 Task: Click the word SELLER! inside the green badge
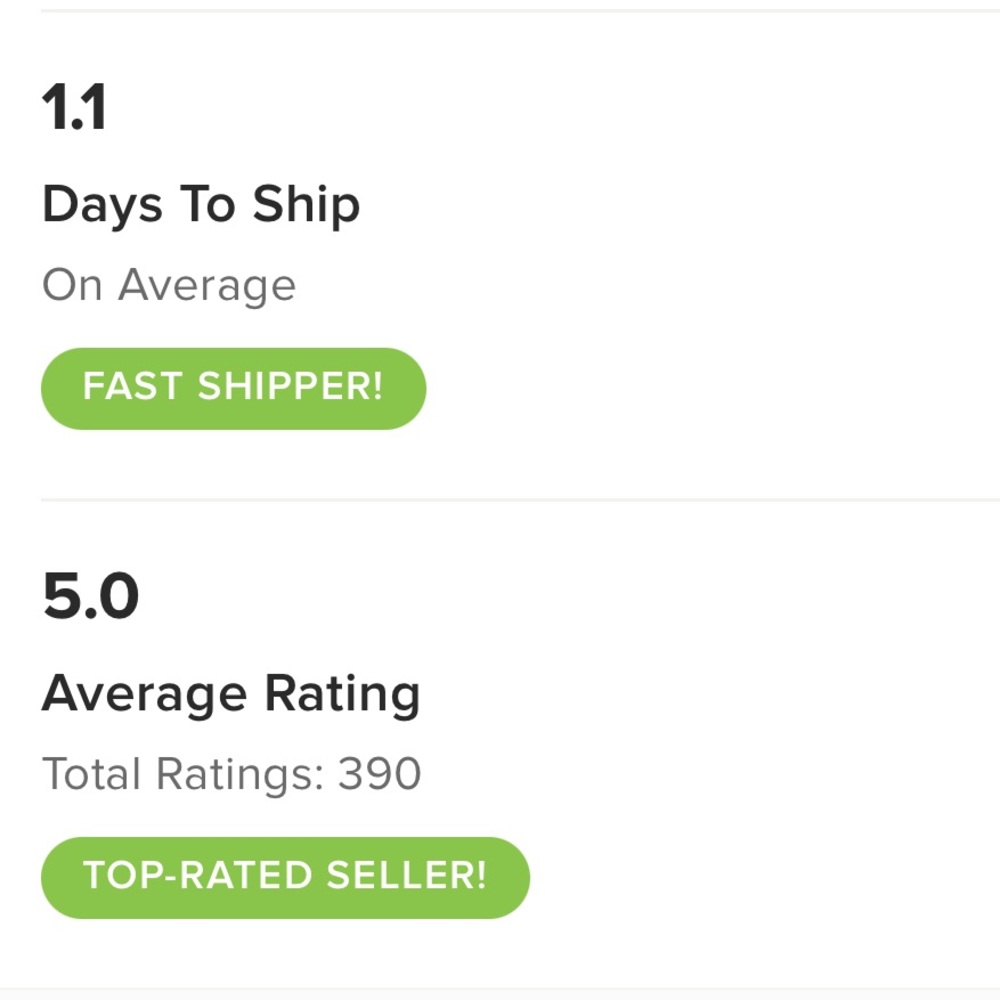pos(406,875)
